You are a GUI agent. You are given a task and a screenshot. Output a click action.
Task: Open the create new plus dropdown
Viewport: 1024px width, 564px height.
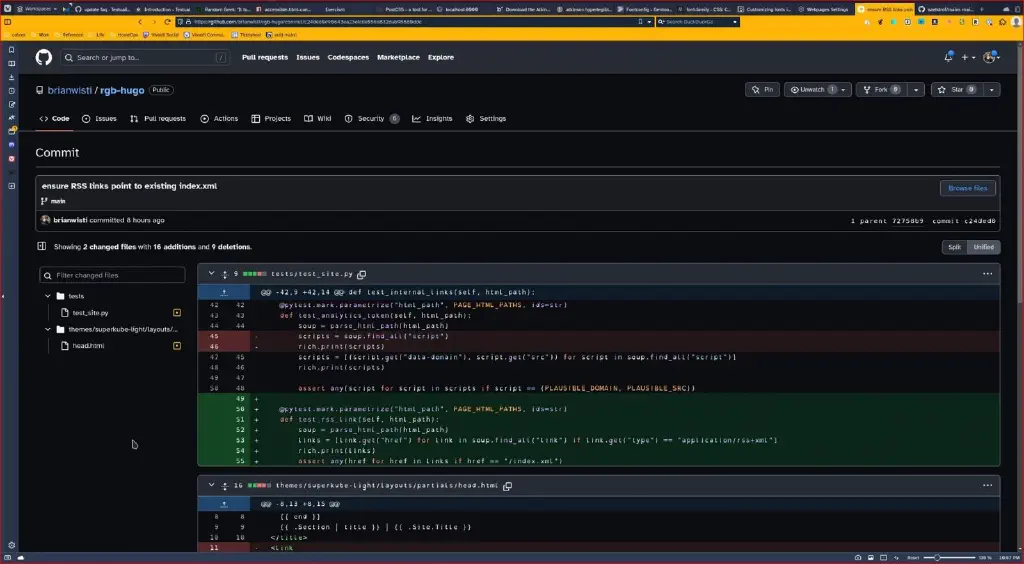(968, 57)
